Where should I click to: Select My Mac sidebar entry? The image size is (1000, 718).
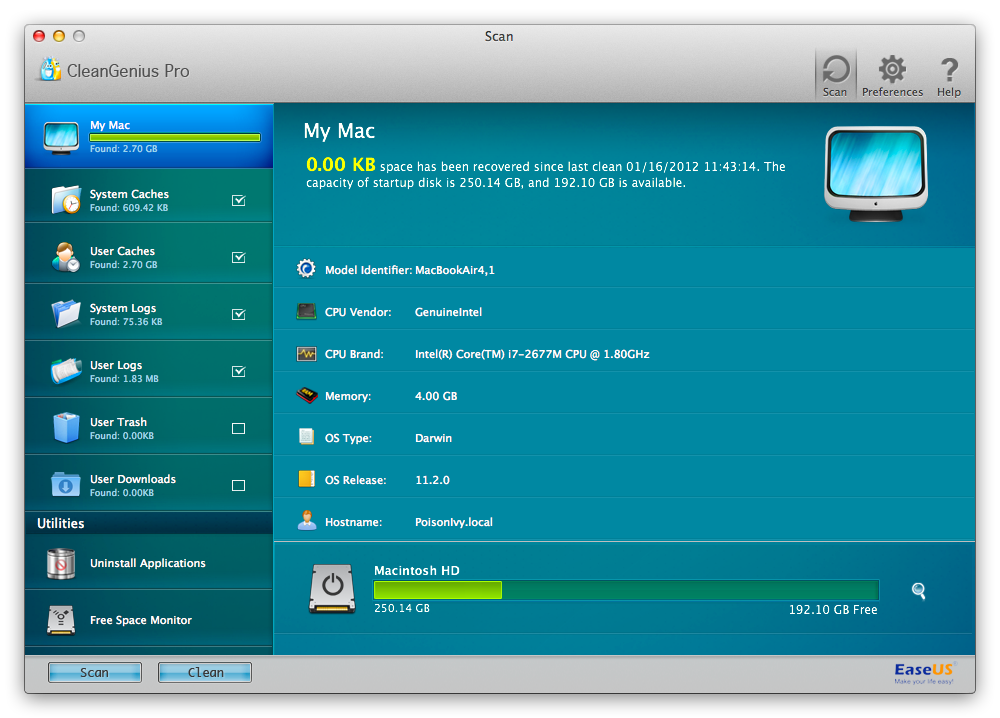[149, 136]
